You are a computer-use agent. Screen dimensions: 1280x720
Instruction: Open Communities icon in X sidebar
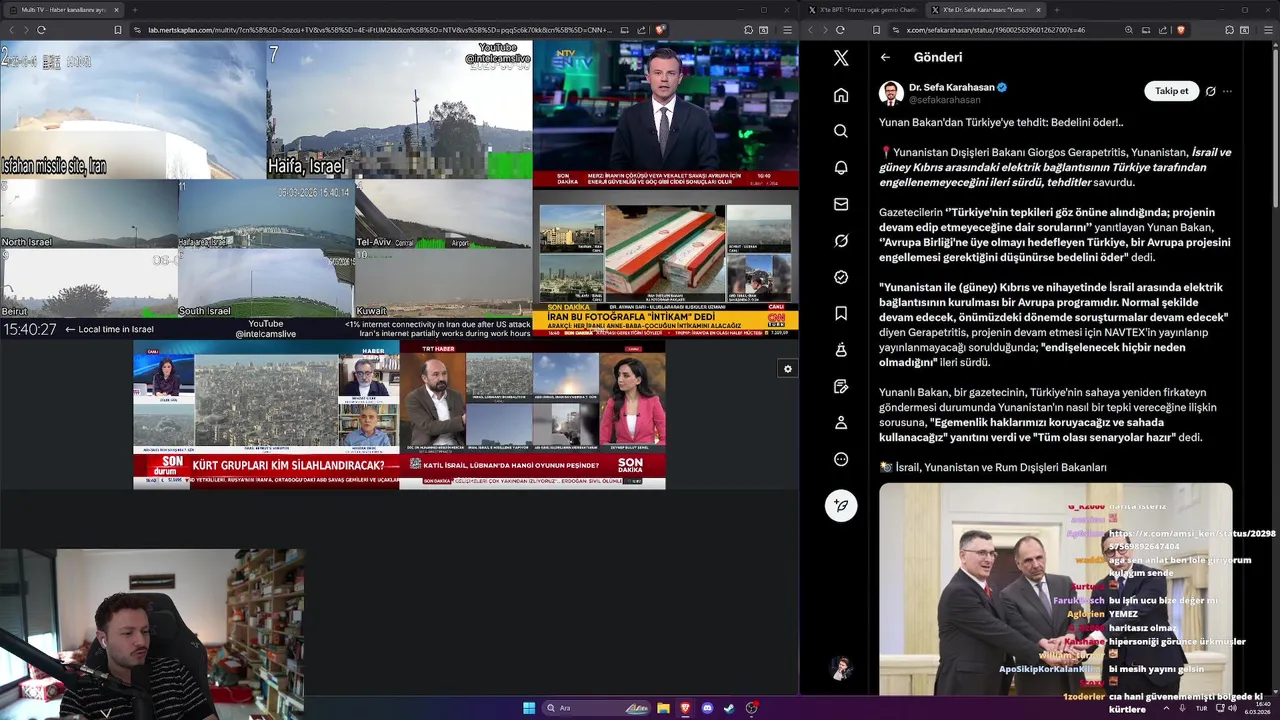(x=841, y=350)
